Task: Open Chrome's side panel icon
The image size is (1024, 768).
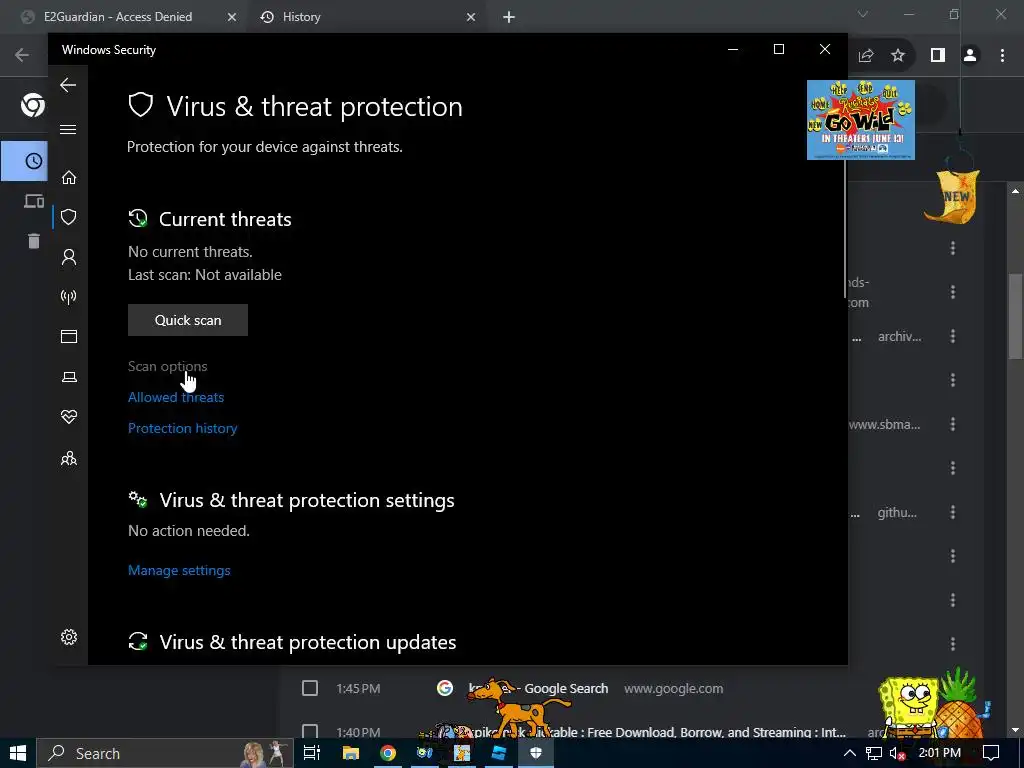Action: point(938,56)
